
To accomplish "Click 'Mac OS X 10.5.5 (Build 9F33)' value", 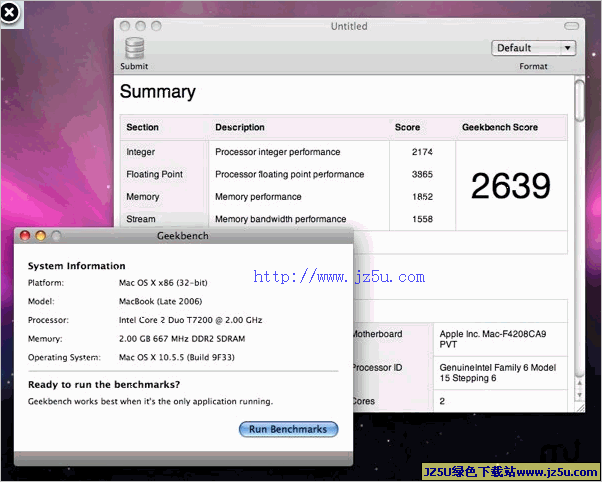I will click(x=177, y=357).
